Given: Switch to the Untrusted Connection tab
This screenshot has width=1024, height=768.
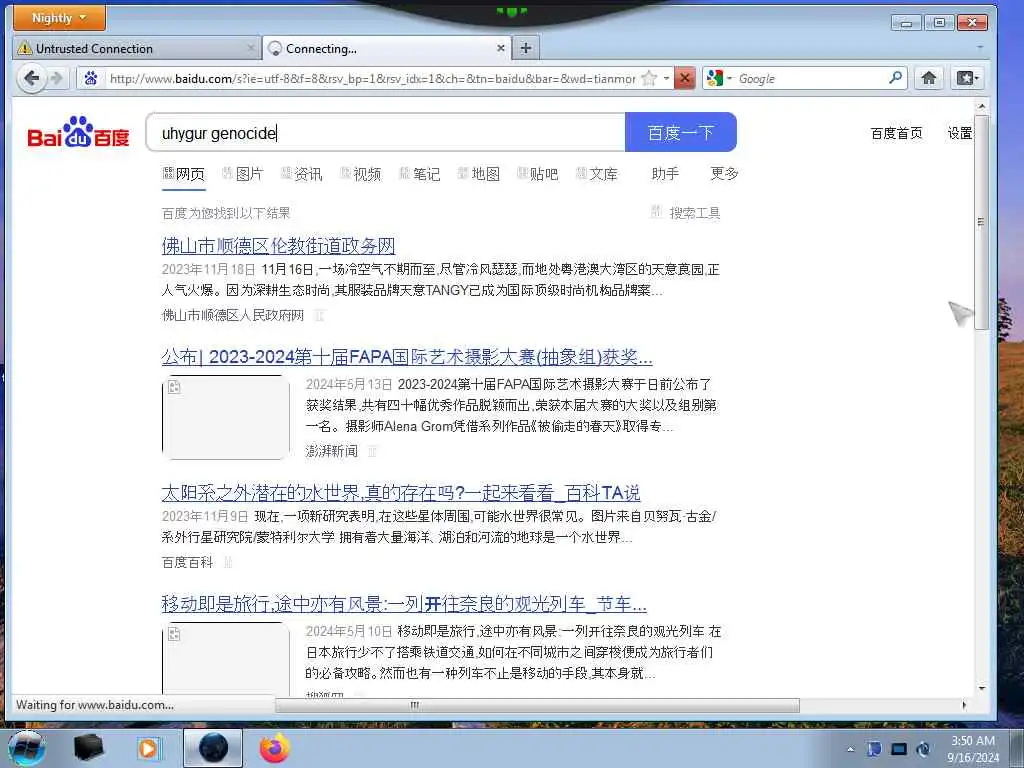Looking at the screenshot, I should point(135,48).
